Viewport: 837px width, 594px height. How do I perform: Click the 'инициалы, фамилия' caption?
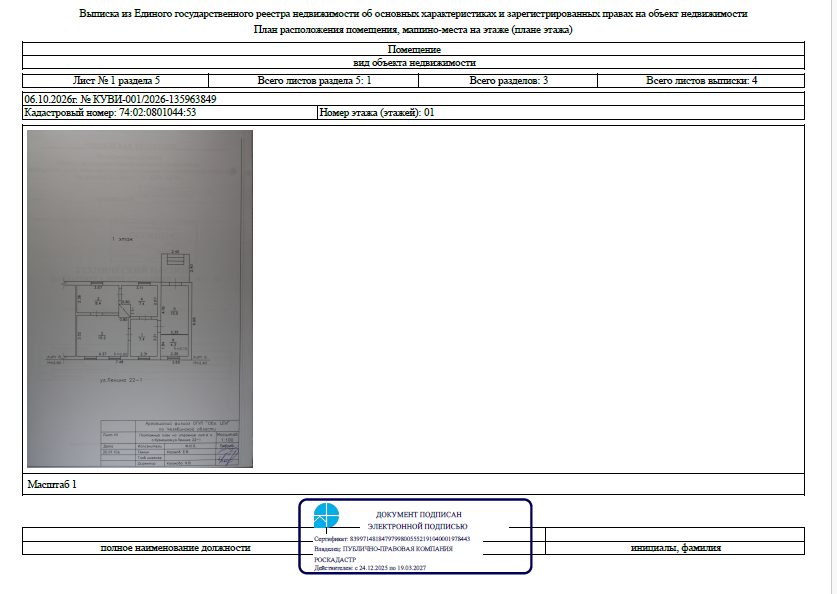coord(675,548)
